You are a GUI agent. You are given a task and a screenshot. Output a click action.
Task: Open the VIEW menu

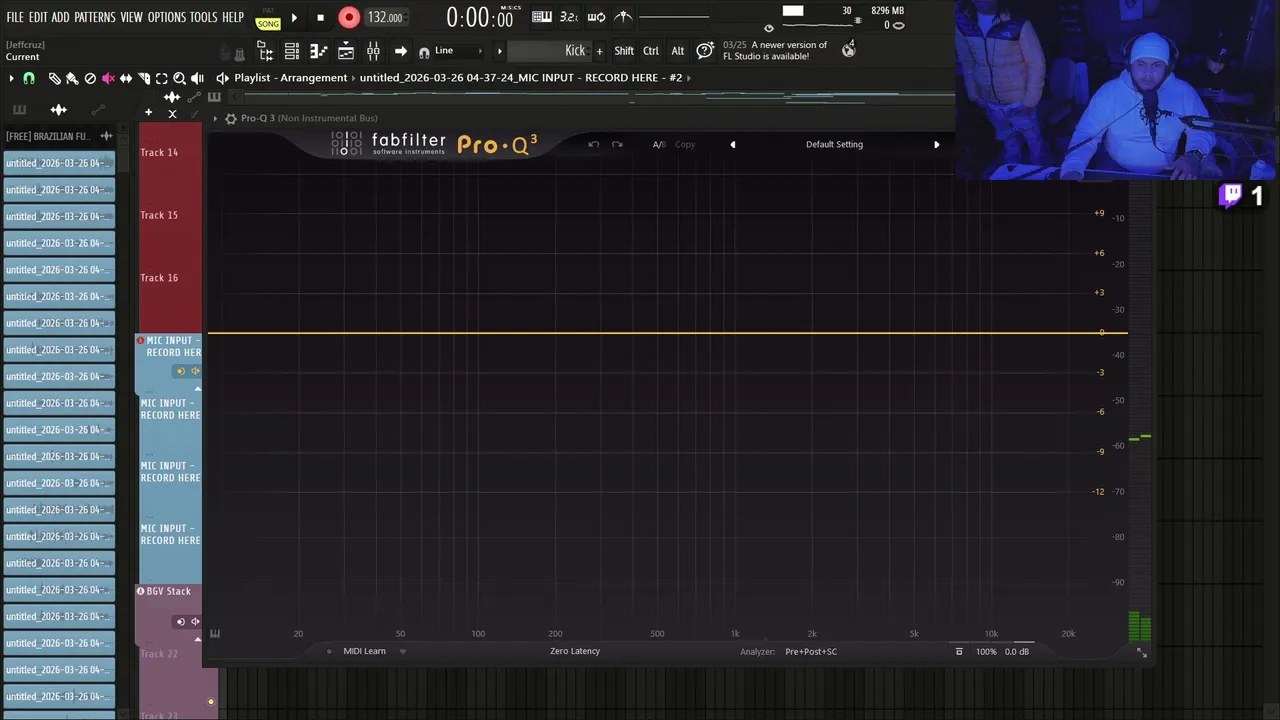[132, 17]
